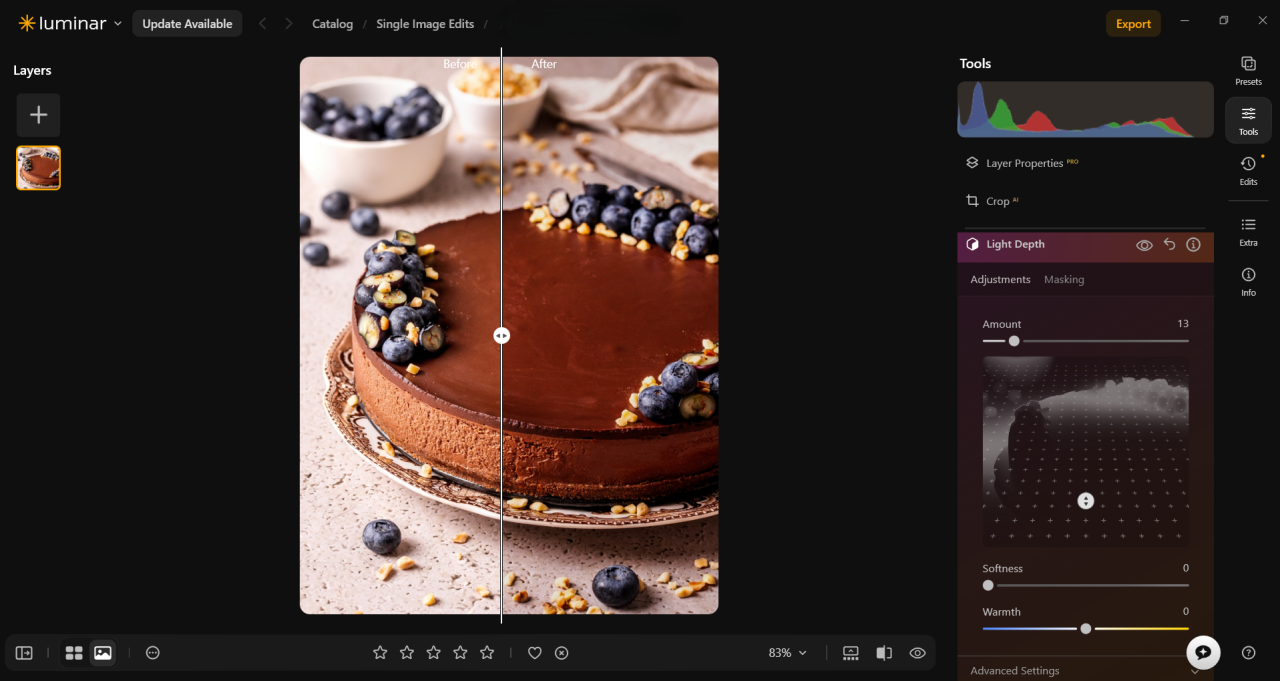
Task: Open the Edits history panel
Action: (1248, 170)
